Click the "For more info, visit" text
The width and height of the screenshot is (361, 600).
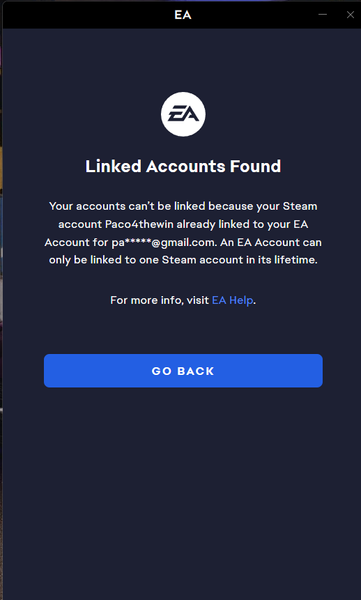pyautogui.click(x=160, y=300)
